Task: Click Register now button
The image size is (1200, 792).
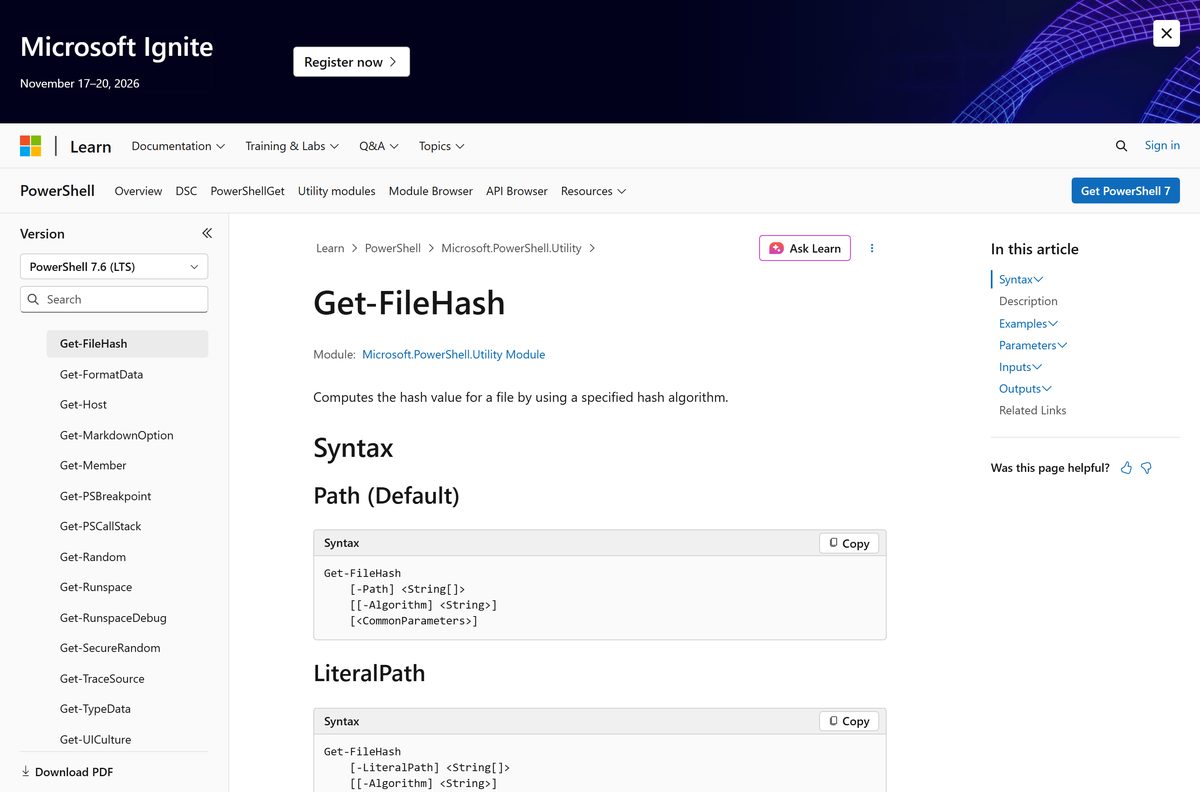Action: pos(351,62)
